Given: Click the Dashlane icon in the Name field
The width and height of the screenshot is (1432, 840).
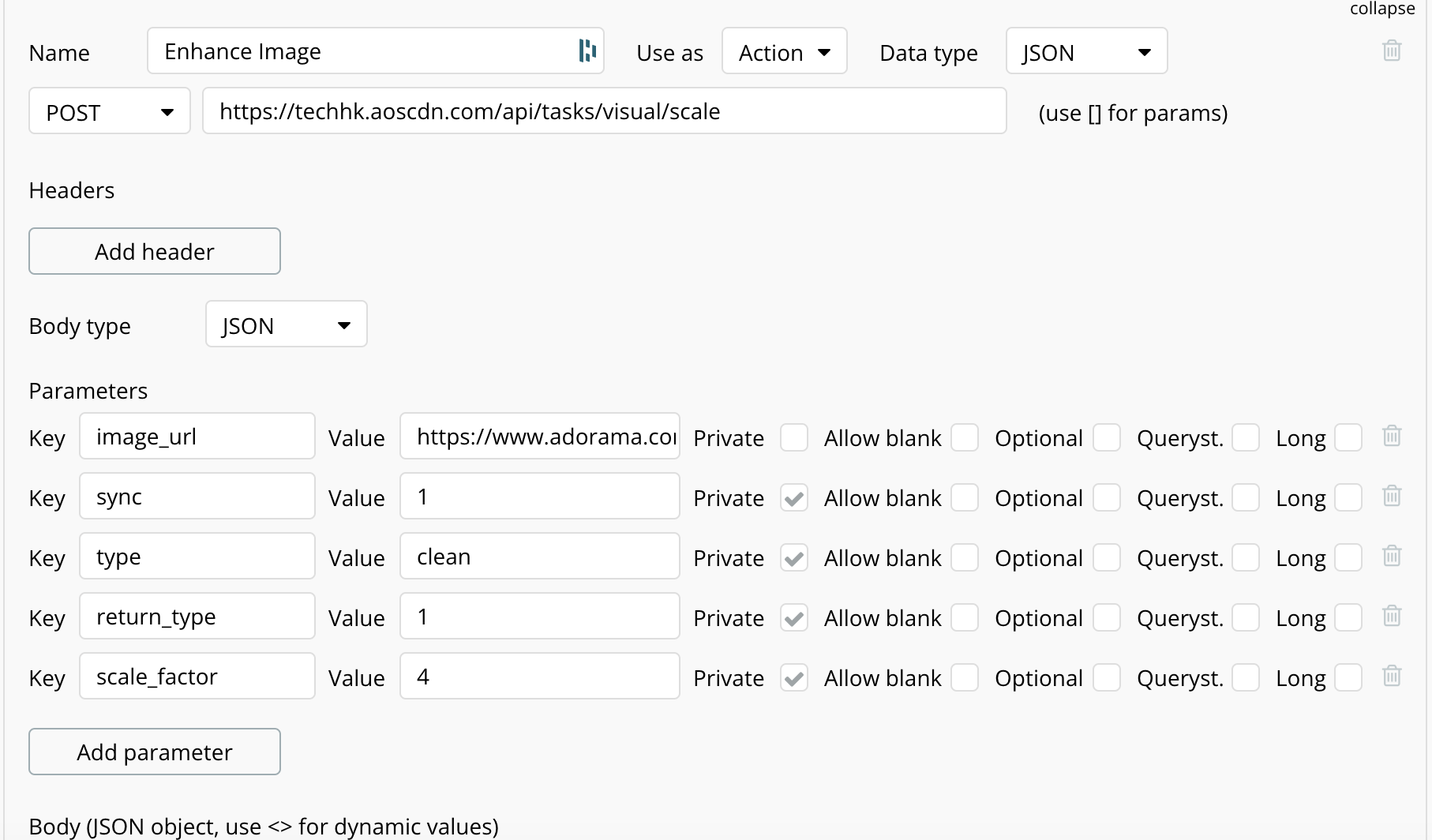Looking at the screenshot, I should 587,51.
